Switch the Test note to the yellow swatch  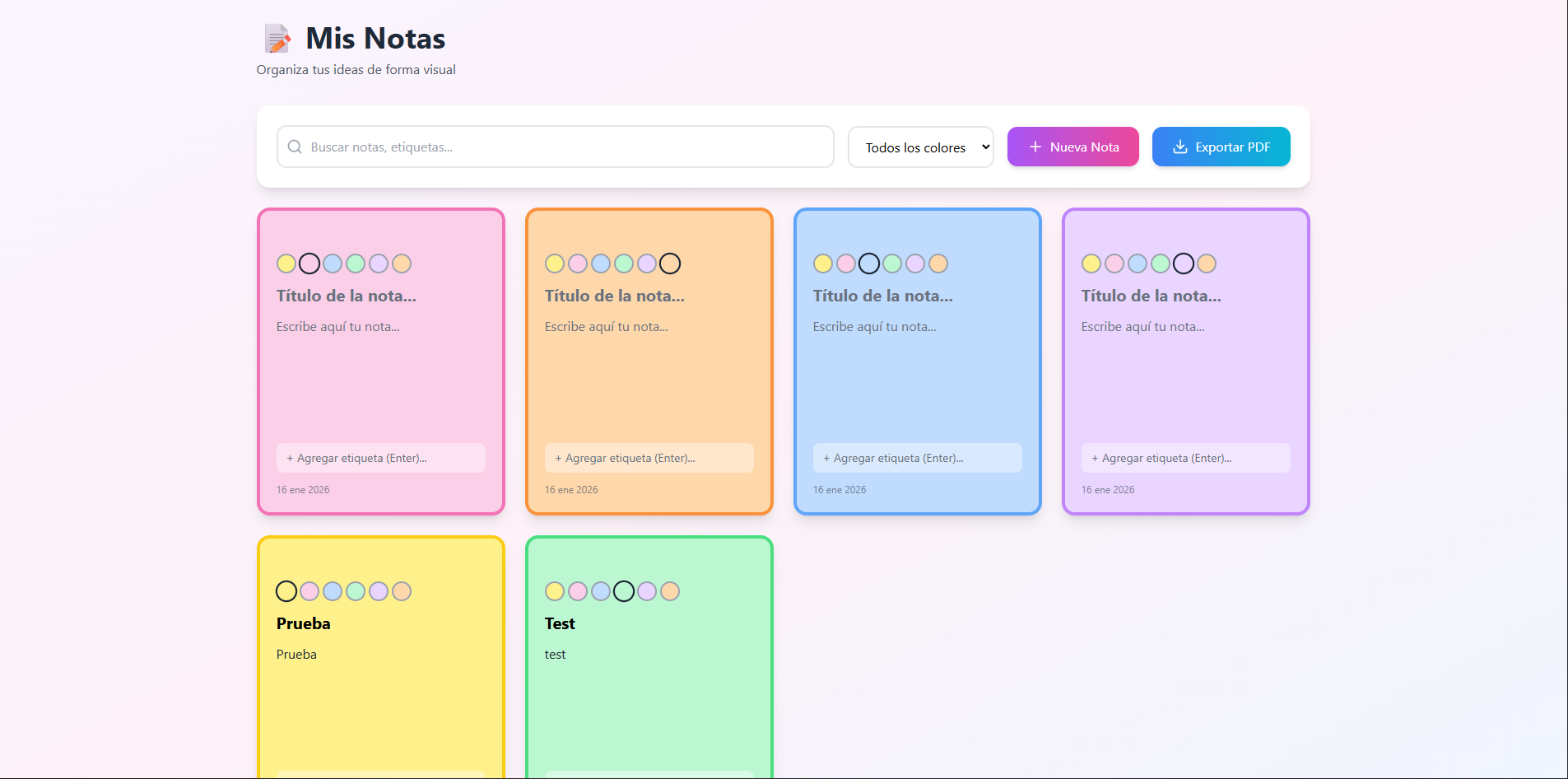click(x=555, y=591)
